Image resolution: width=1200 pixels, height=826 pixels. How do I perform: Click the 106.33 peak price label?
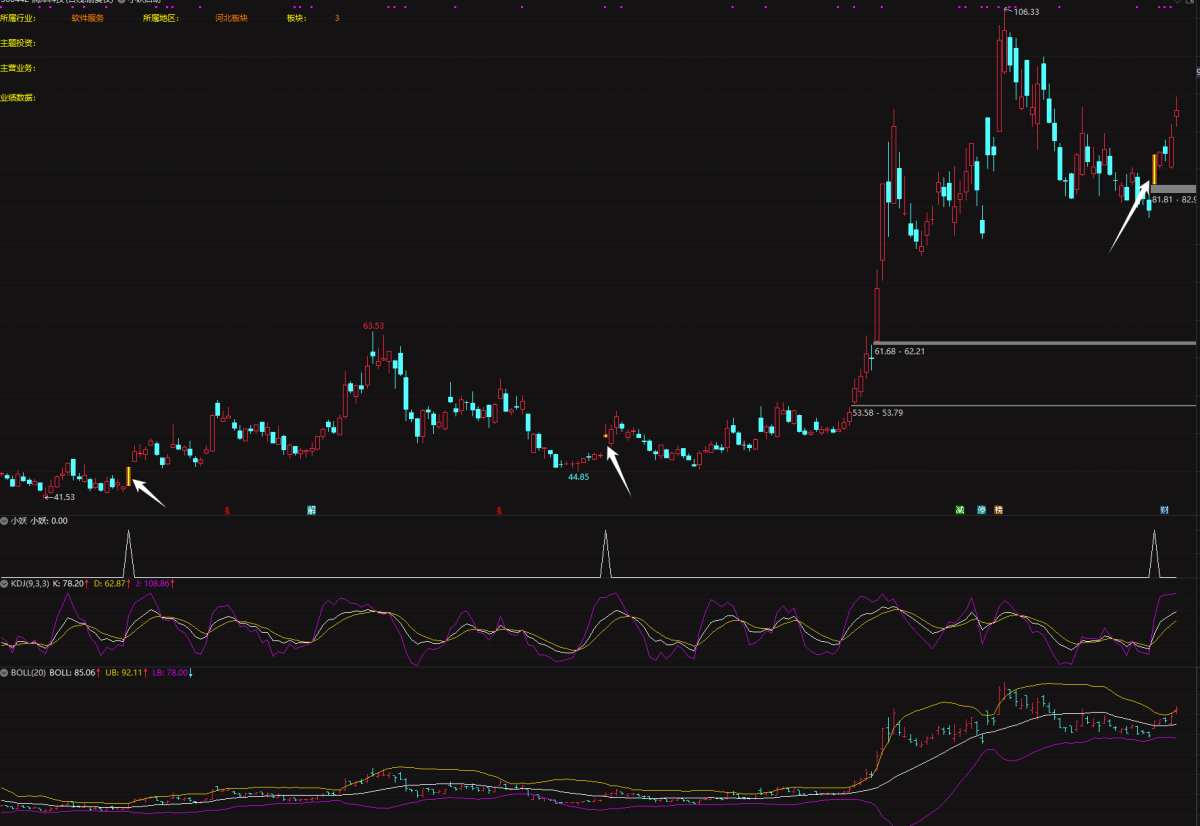(x=1026, y=12)
